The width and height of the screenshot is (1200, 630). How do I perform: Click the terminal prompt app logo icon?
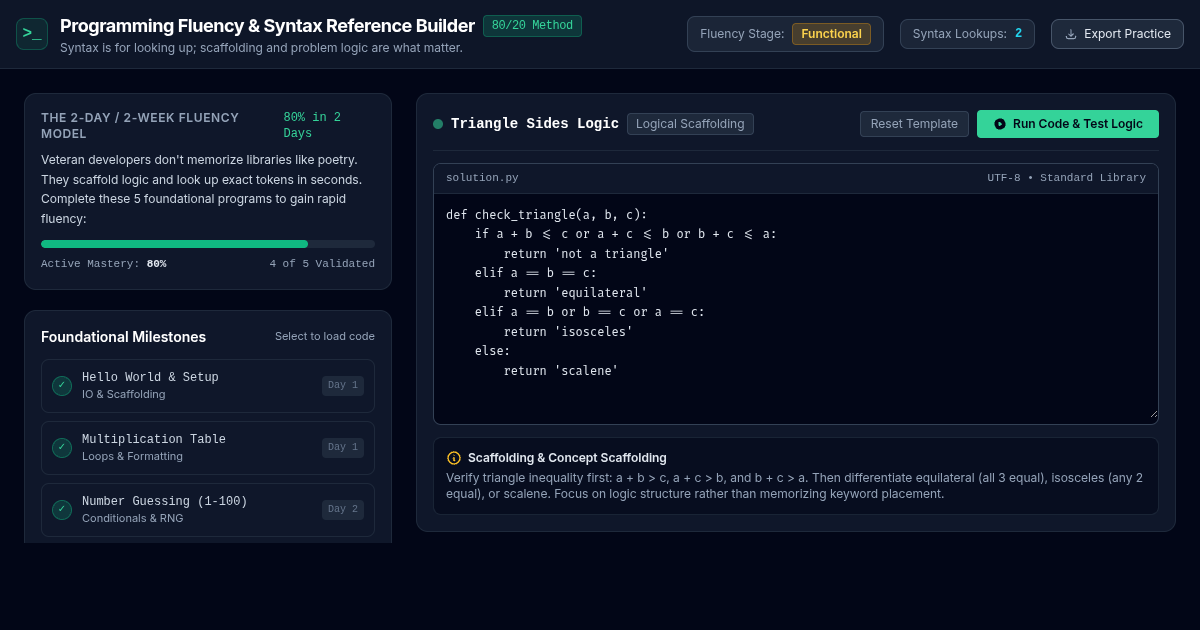[32, 34]
